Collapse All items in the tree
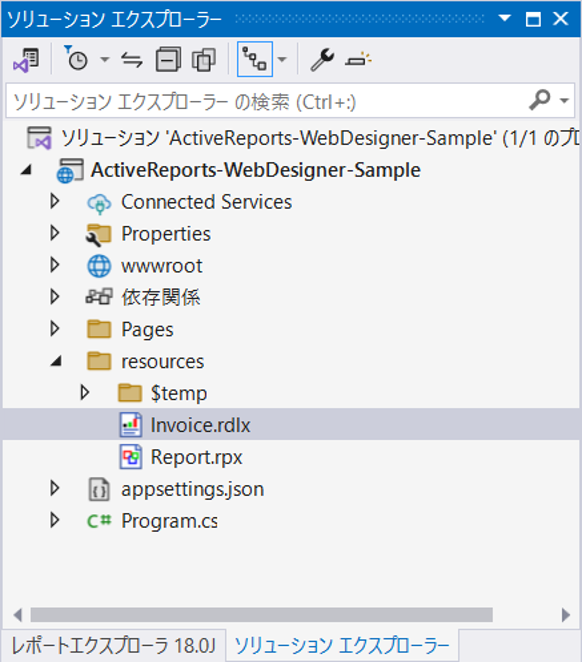Image resolution: width=582 pixels, height=662 pixels. pyautogui.click(x=168, y=60)
